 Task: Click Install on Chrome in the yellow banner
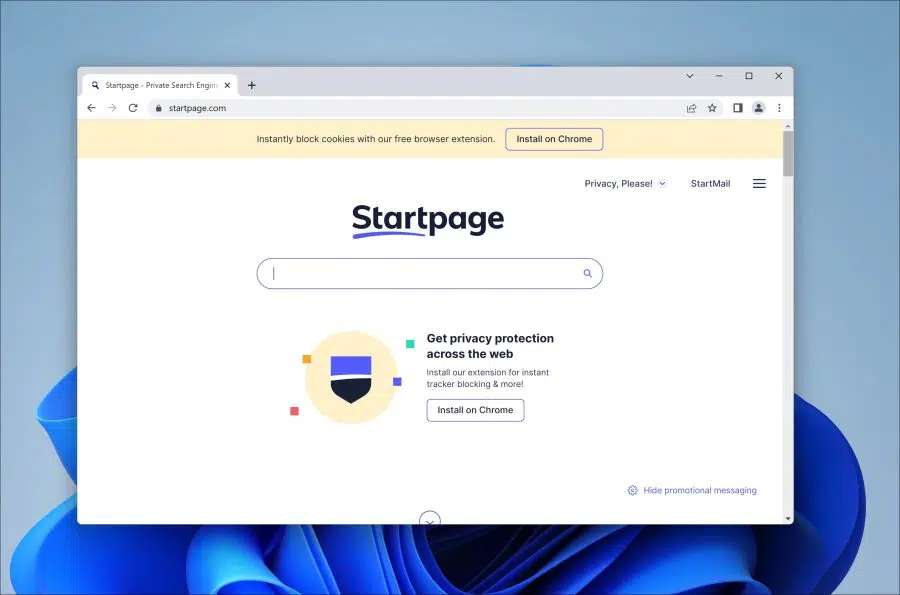(554, 139)
